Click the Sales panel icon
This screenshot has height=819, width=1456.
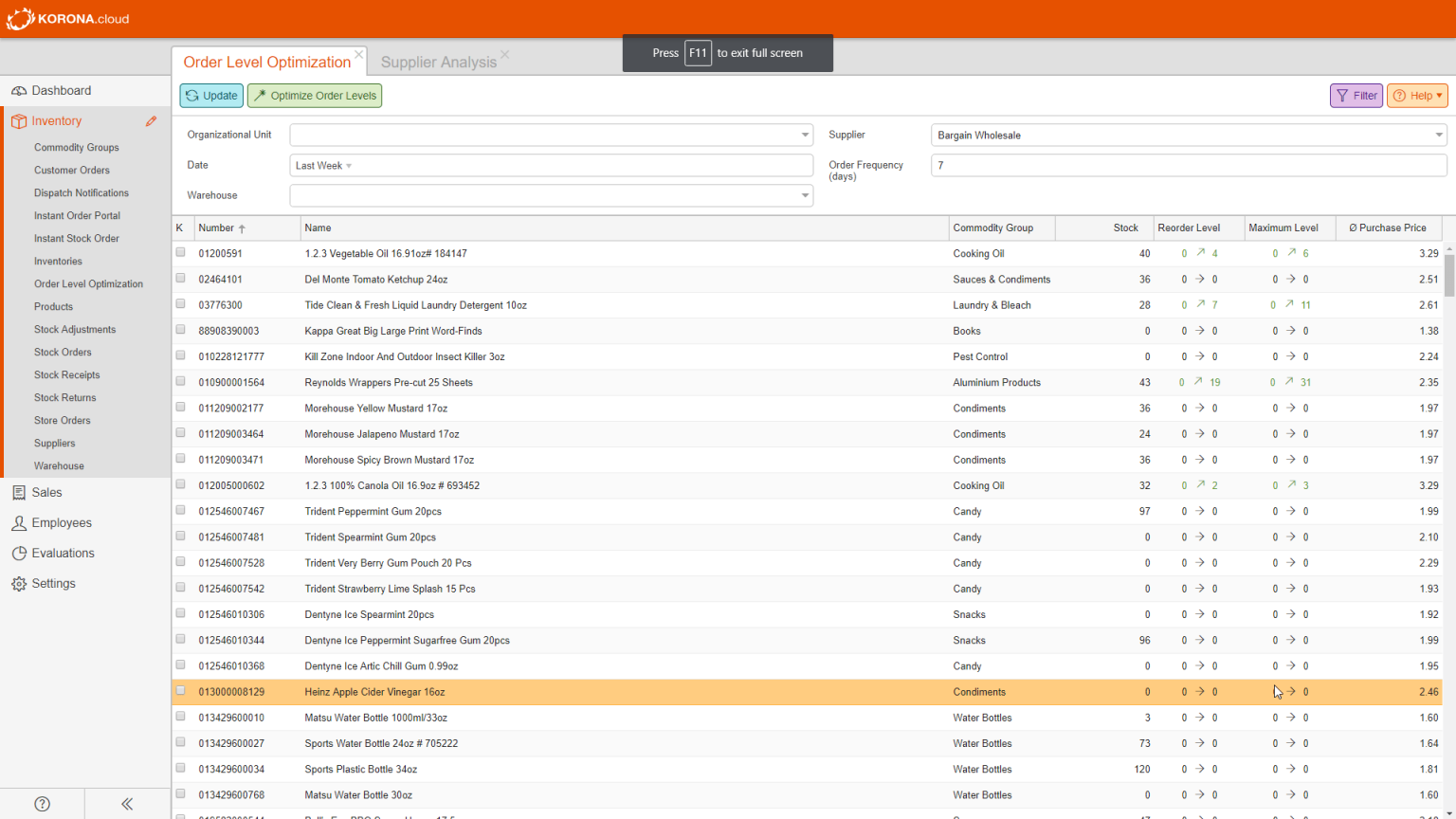[x=19, y=492]
